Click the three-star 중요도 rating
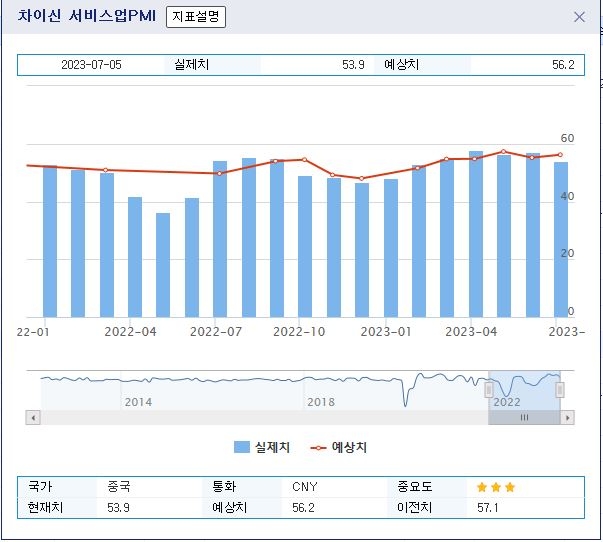Image resolution: width=603 pixels, height=542 pixels. 496,487
